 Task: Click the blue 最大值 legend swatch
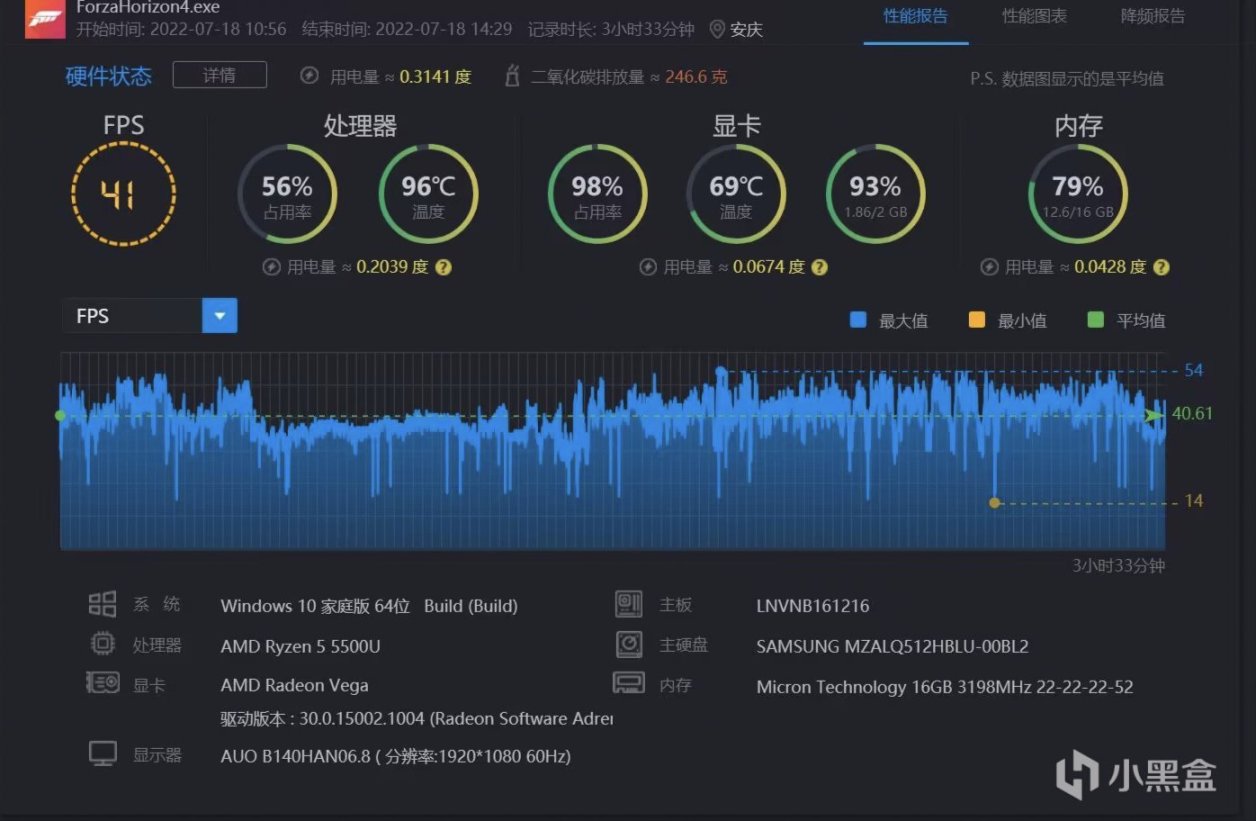pos(857,320)
